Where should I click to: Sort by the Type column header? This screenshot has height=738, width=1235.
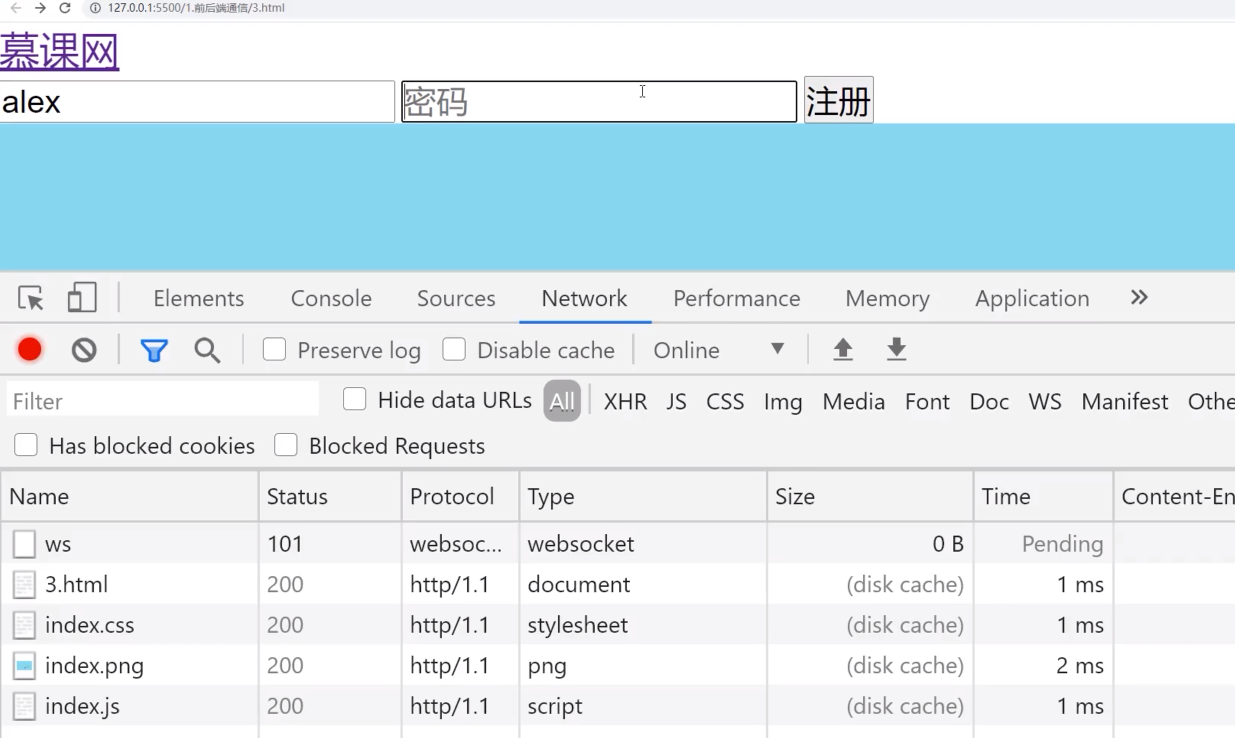[x=643, y=496]
